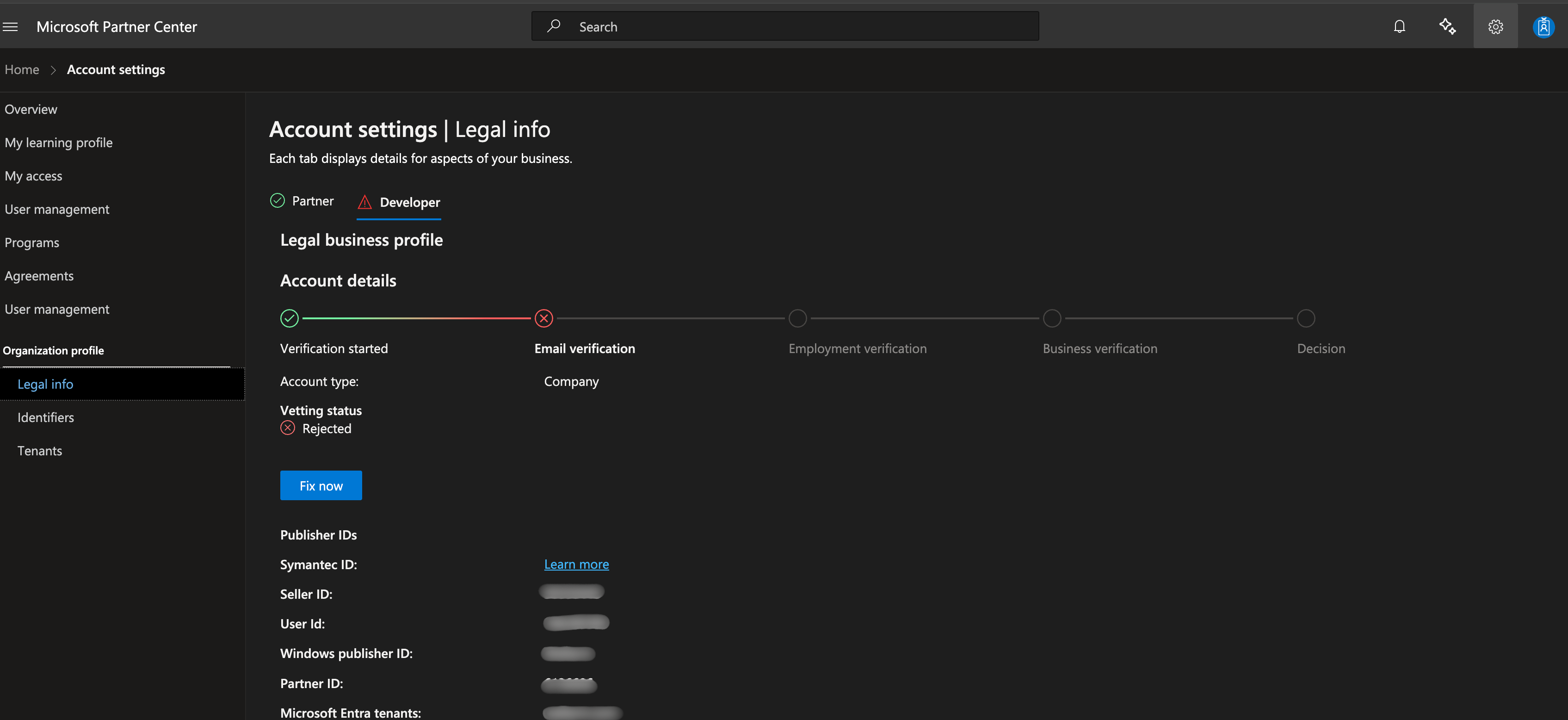Screen dimensions: 1568x720
Task: Click the magnifier icon in the search bar
Action: (x=553, y=26)
